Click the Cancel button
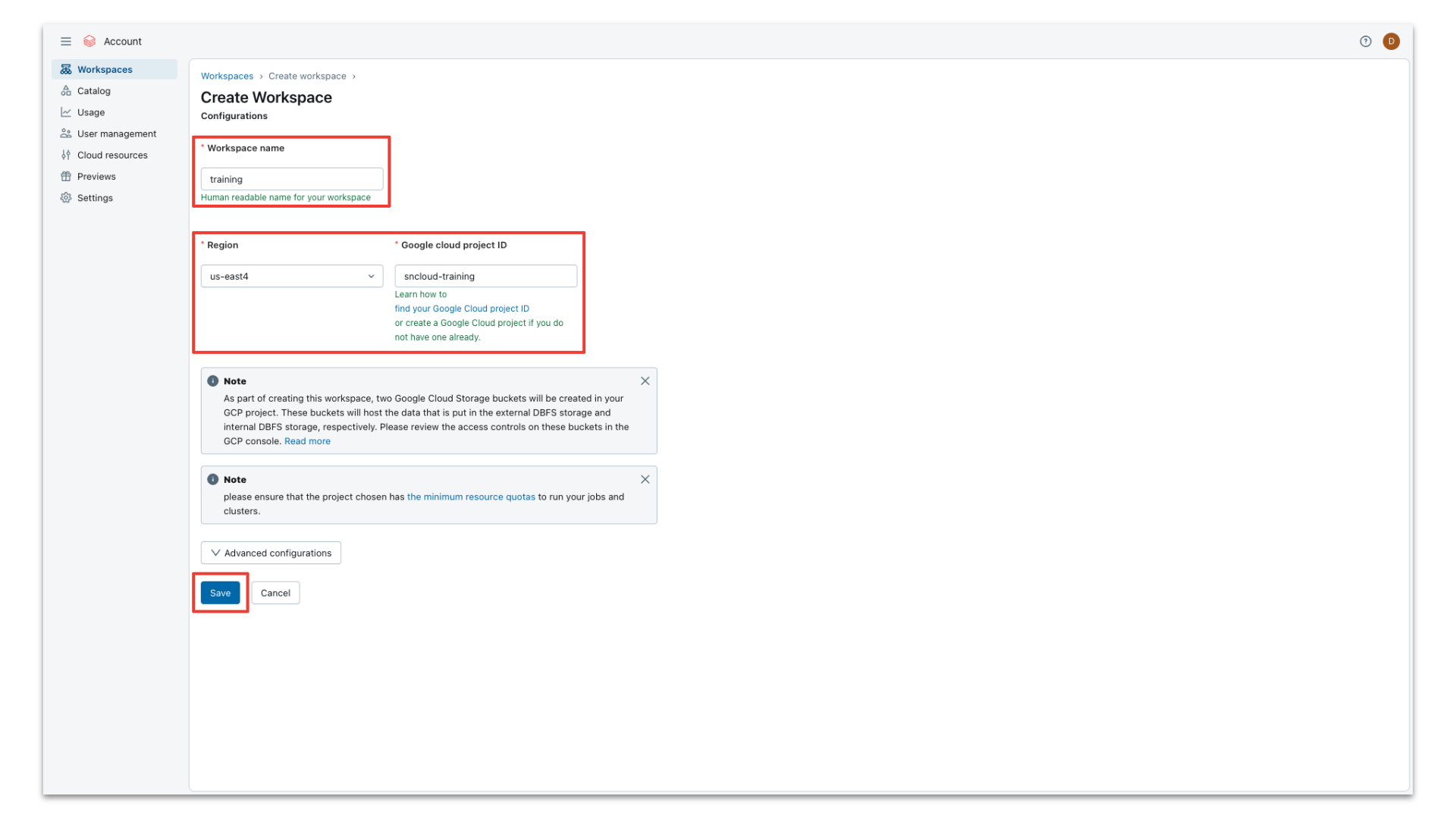1456x818 pixels. [275, 593]
